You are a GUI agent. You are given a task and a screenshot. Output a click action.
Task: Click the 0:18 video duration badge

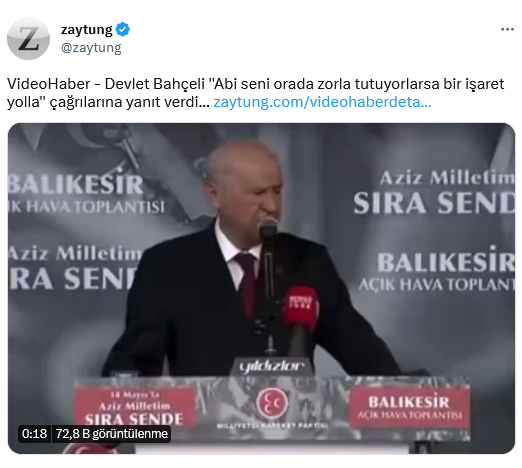[x=34, y=434]
